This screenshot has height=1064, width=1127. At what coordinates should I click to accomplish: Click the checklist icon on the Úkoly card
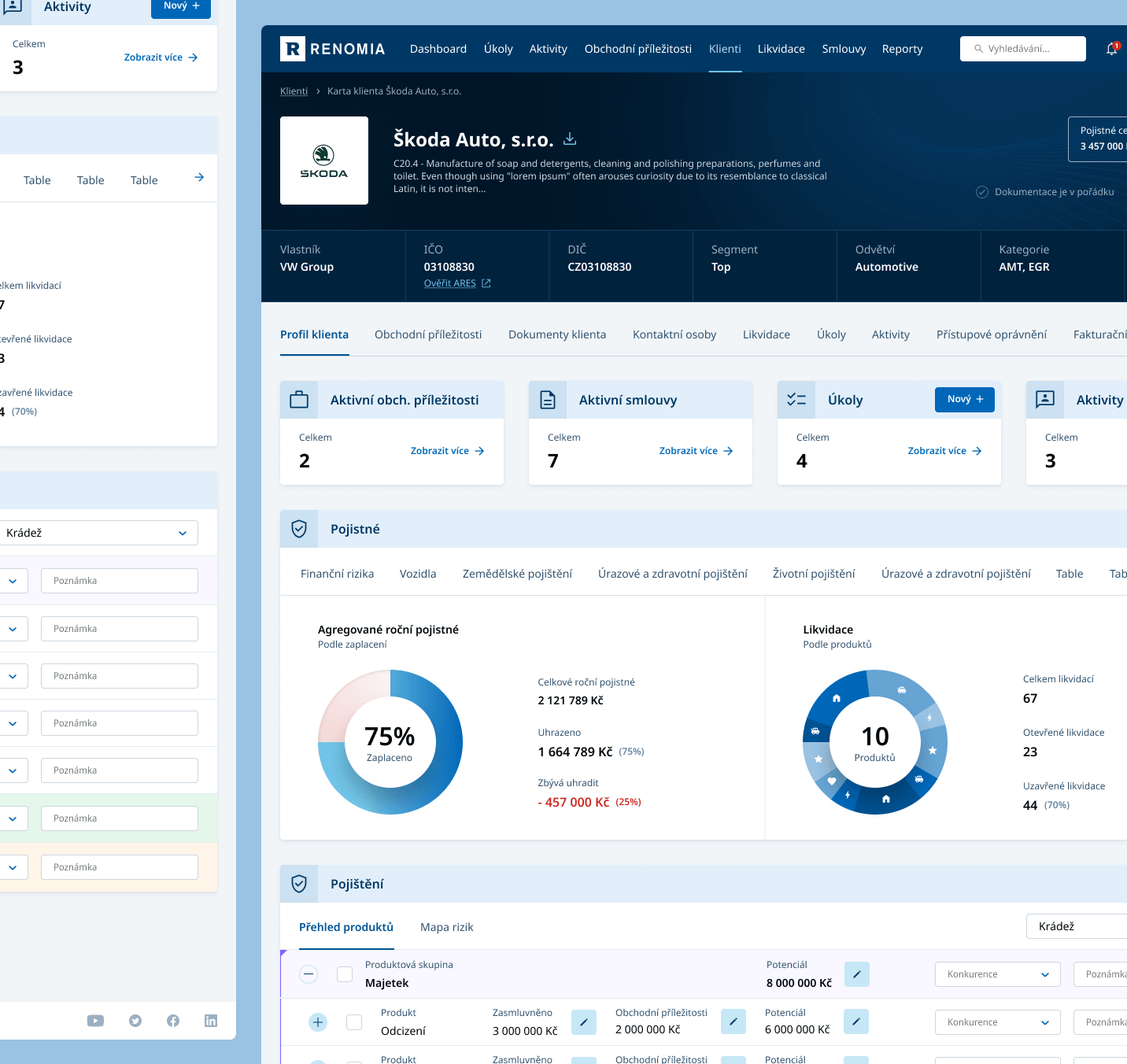coord(796,400)
